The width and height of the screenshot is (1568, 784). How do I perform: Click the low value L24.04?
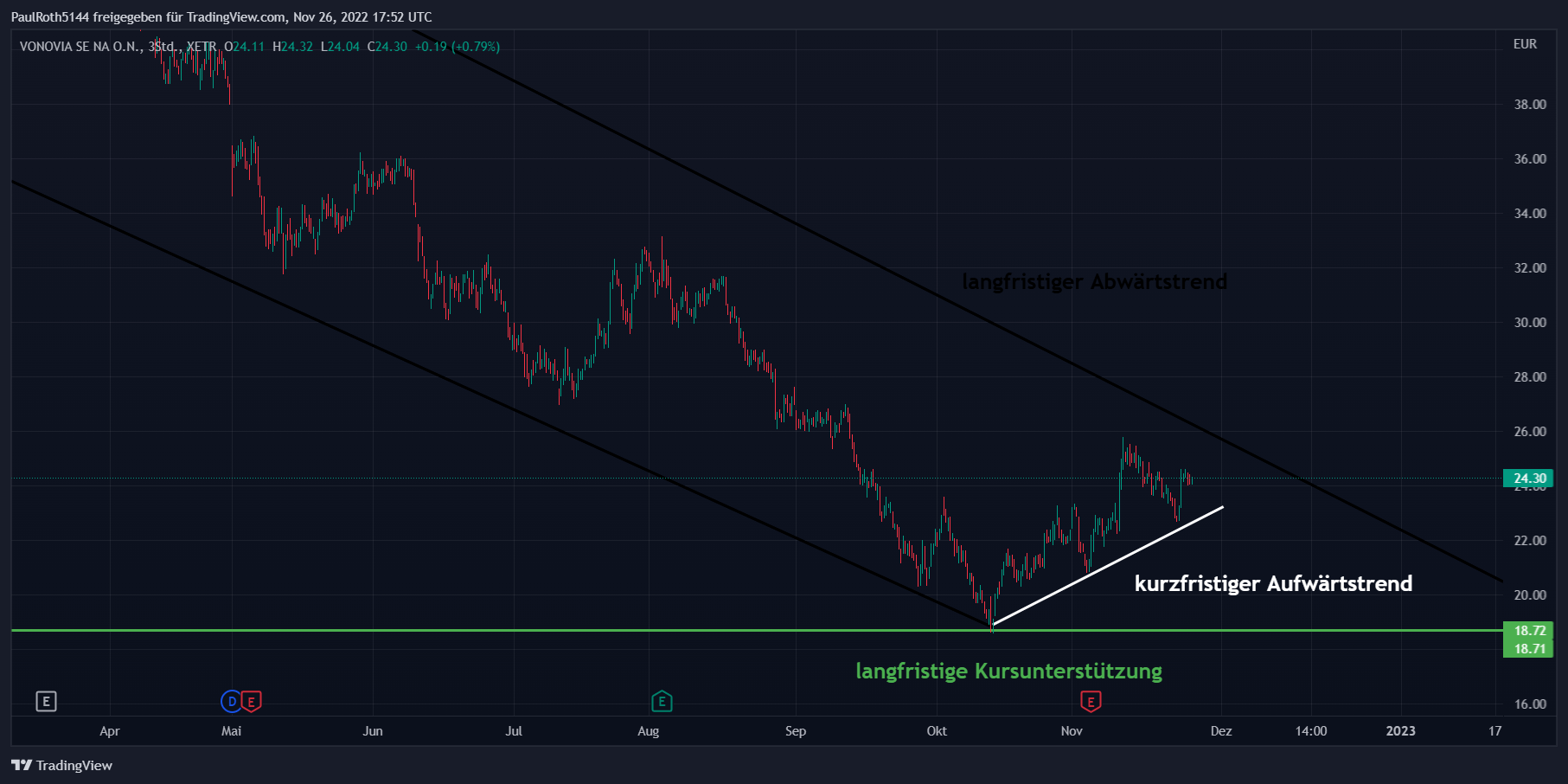click(340, 47)
